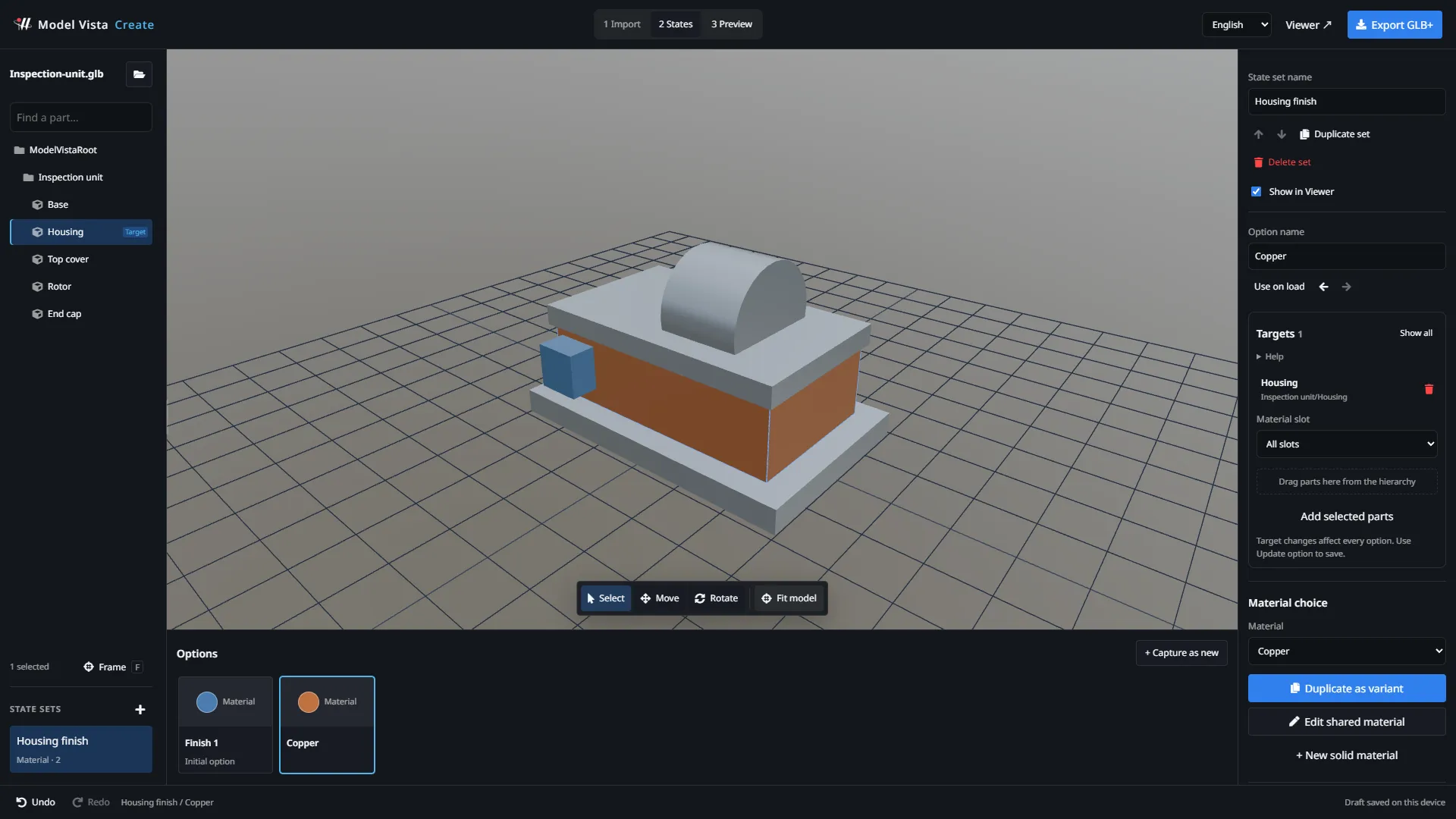Select Rotor part in hierarchy

pyautogui.click(x=81, y=287)
